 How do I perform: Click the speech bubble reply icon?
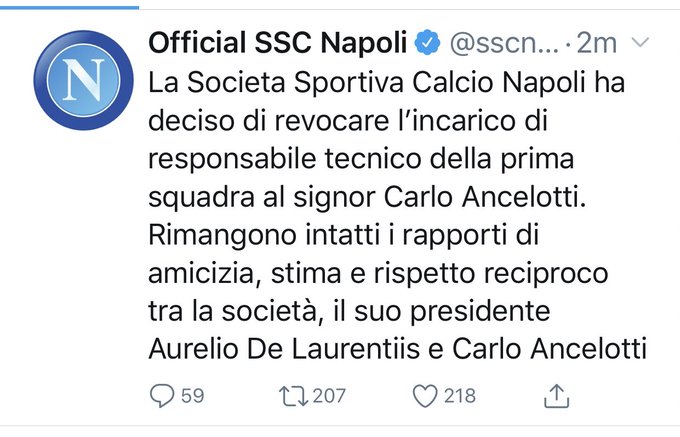162,396
